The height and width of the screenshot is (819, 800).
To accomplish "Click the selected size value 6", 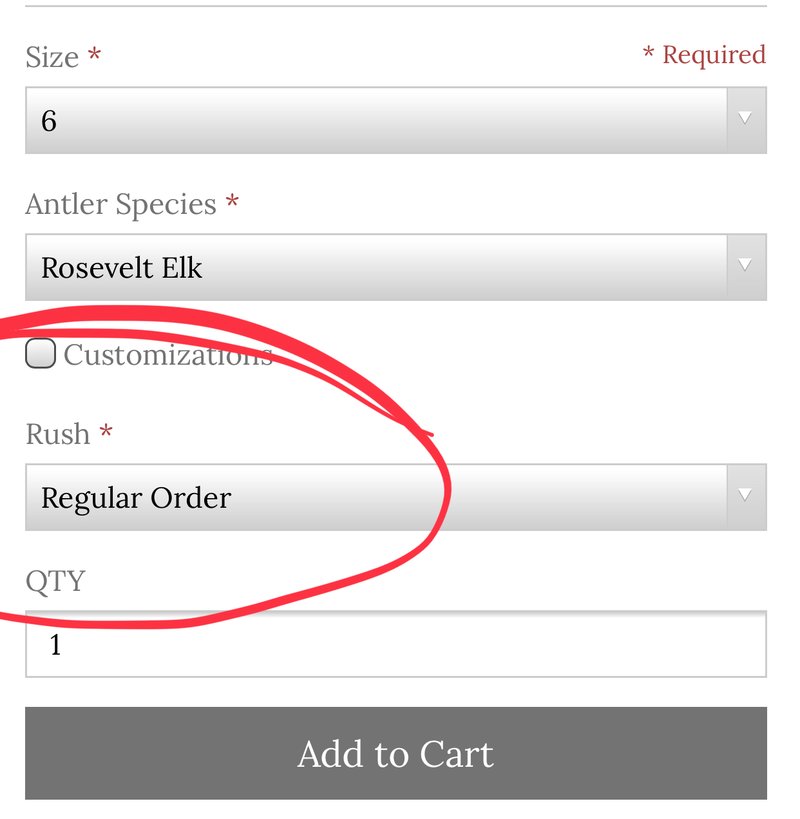I will (x=49, y=121).
